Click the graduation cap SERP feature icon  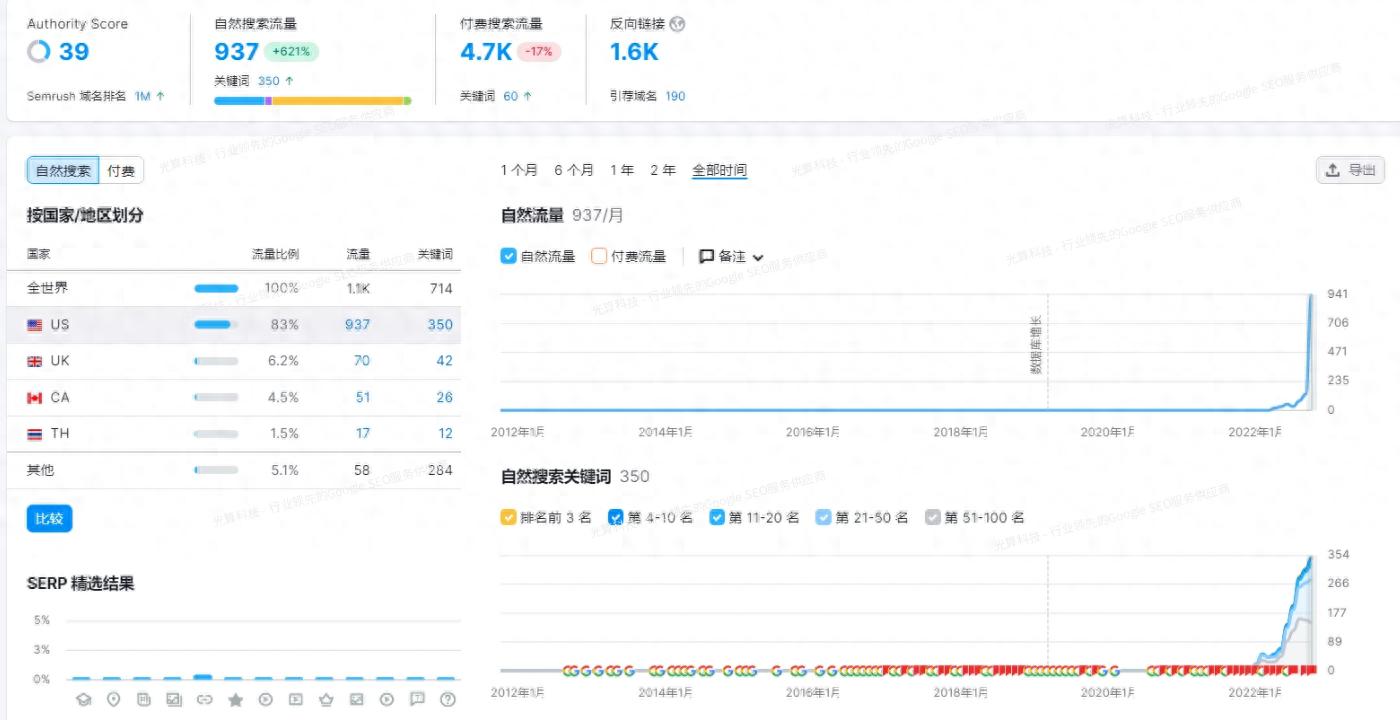pos(84,700)
